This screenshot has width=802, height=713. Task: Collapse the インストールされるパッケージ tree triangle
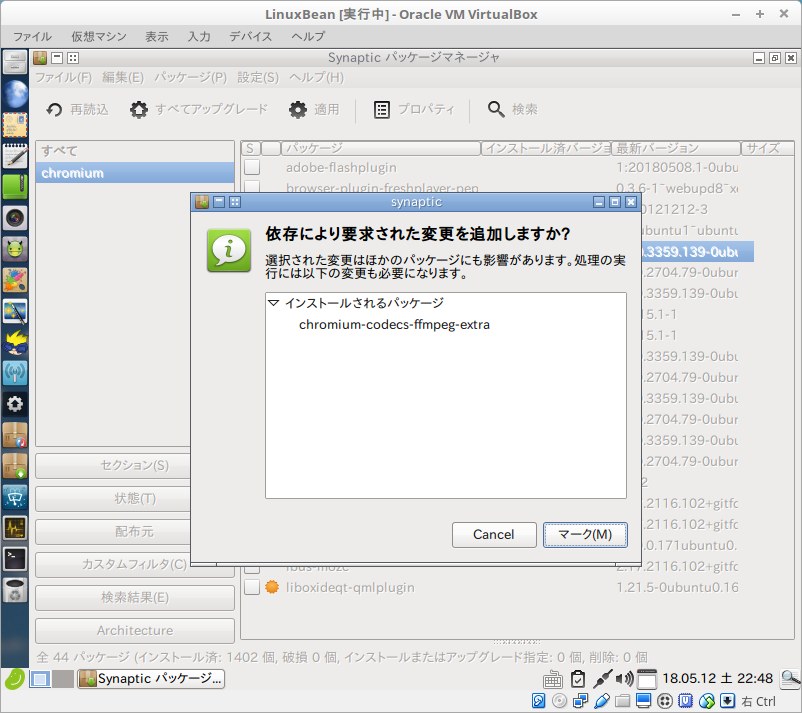[274, 303]
